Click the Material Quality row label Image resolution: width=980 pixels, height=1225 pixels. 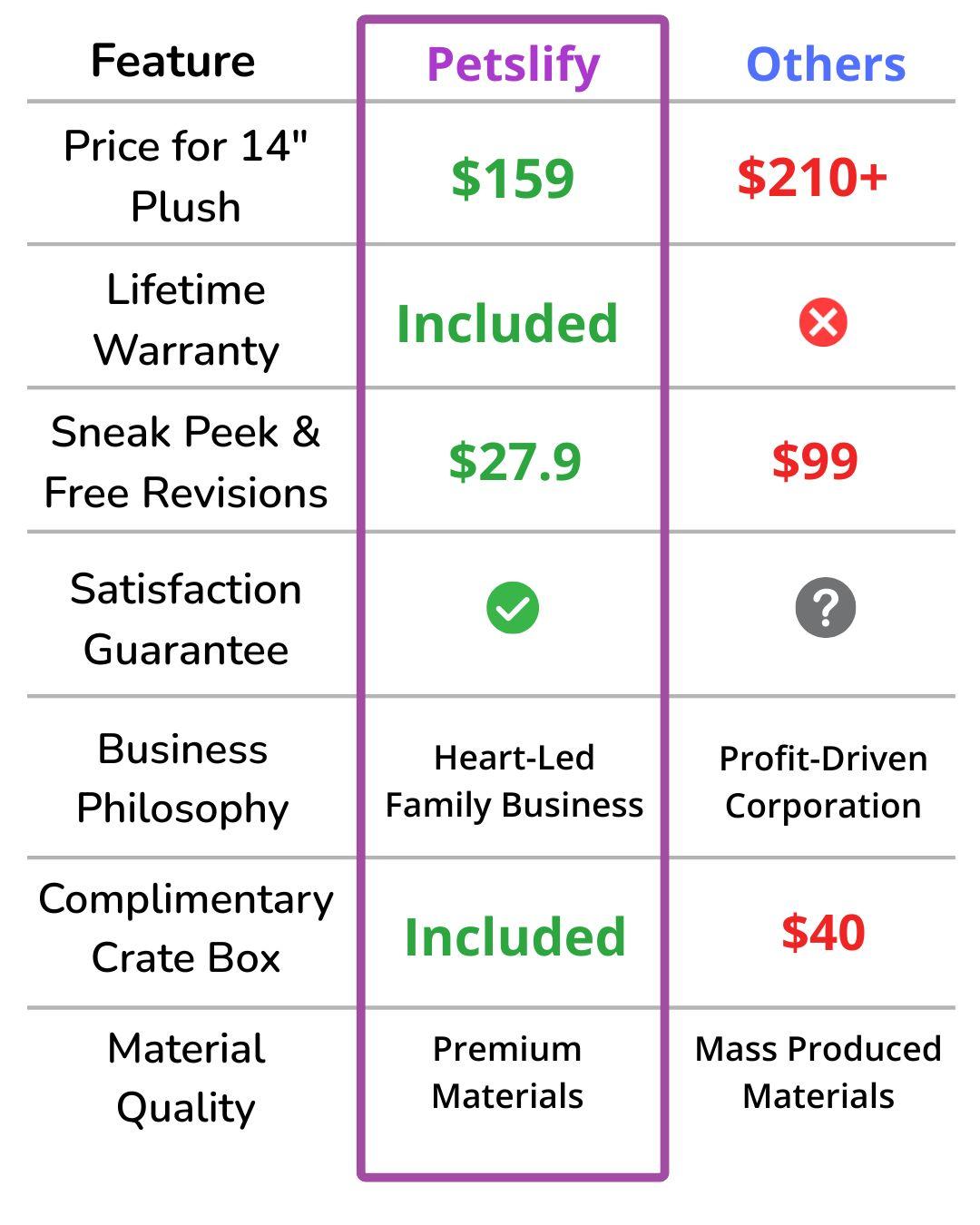click(186, 1078)
